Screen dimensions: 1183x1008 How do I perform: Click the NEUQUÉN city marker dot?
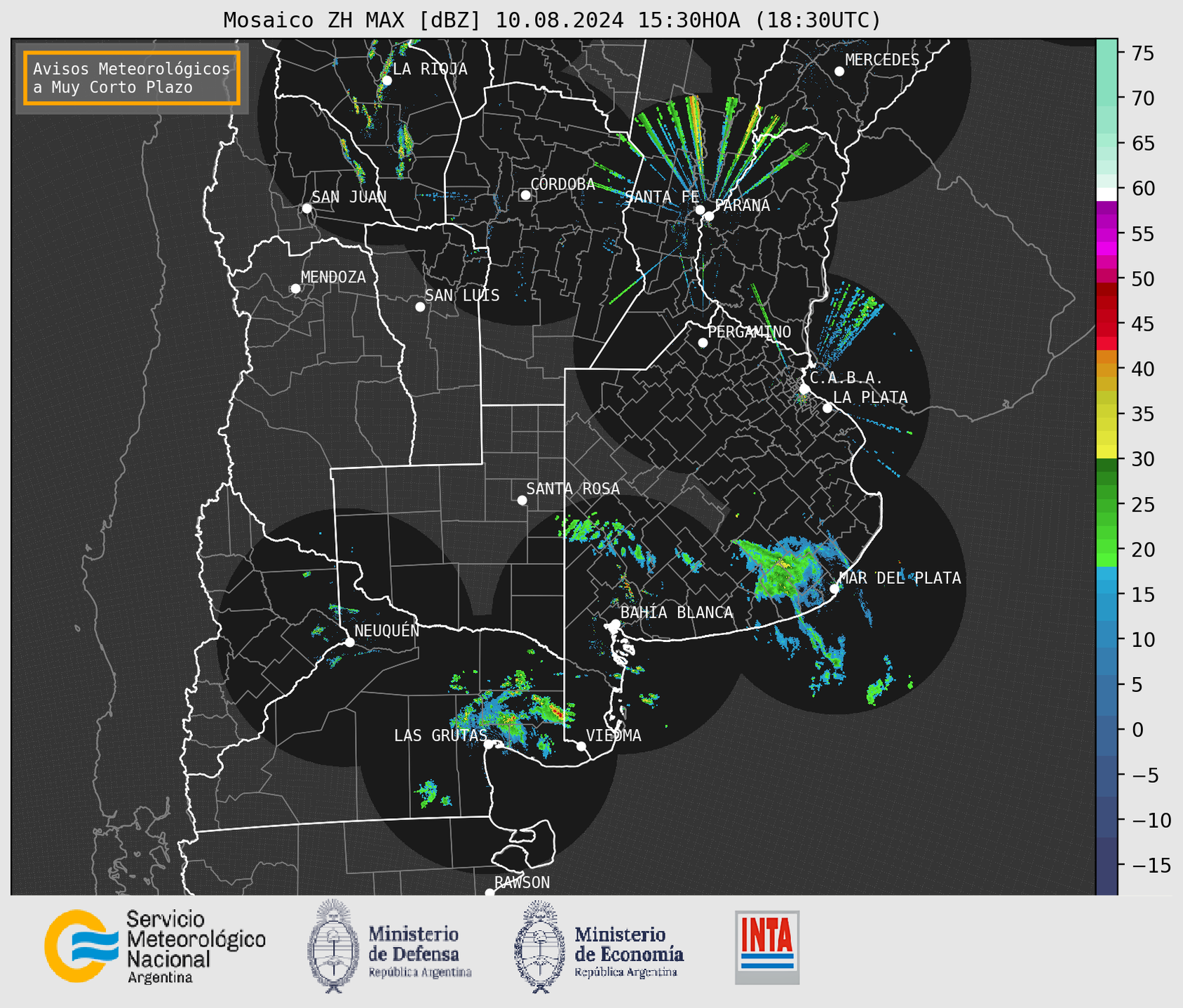(x=350, y=642)
